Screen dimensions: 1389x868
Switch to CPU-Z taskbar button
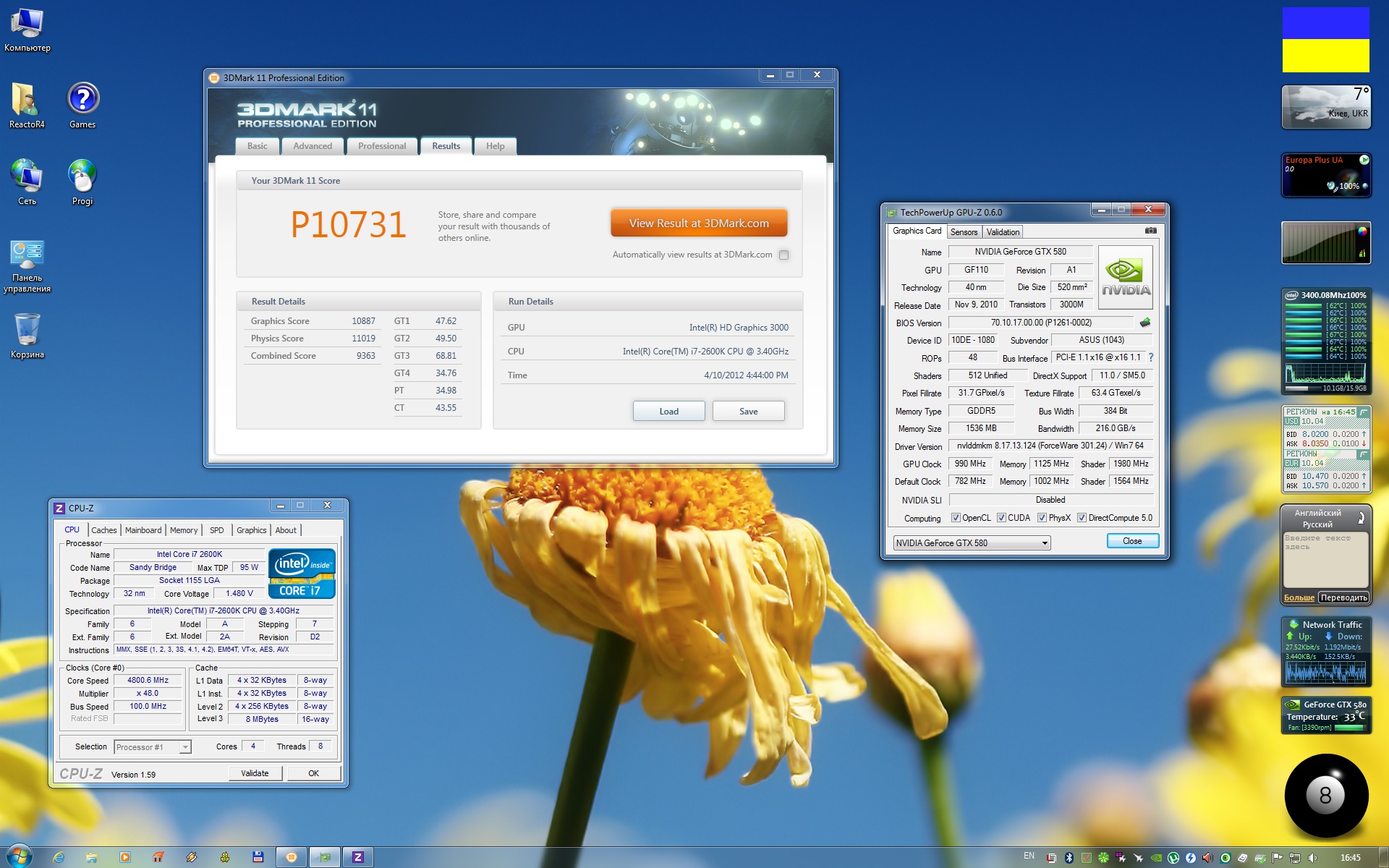tap(358, 857)
